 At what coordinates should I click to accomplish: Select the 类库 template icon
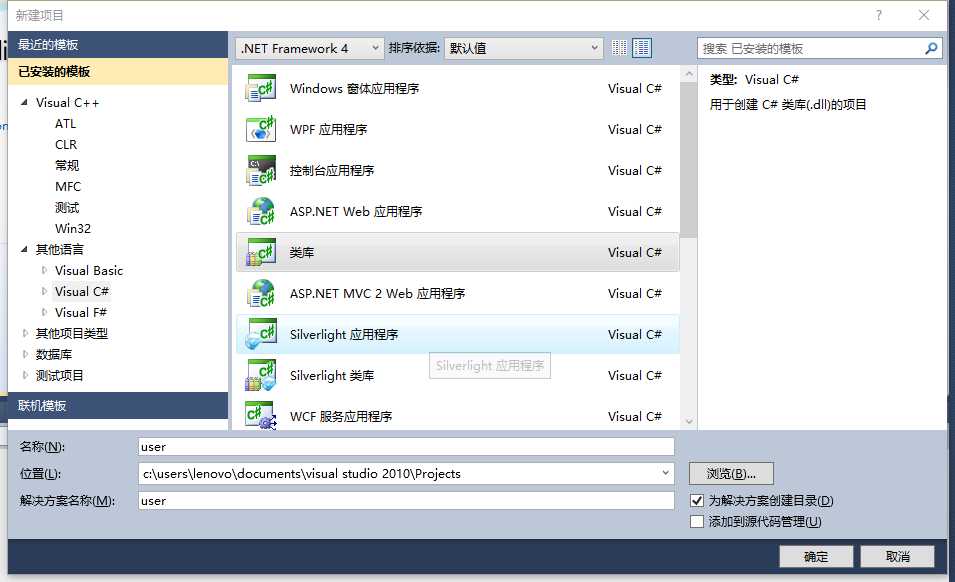[x=261, y=252]
